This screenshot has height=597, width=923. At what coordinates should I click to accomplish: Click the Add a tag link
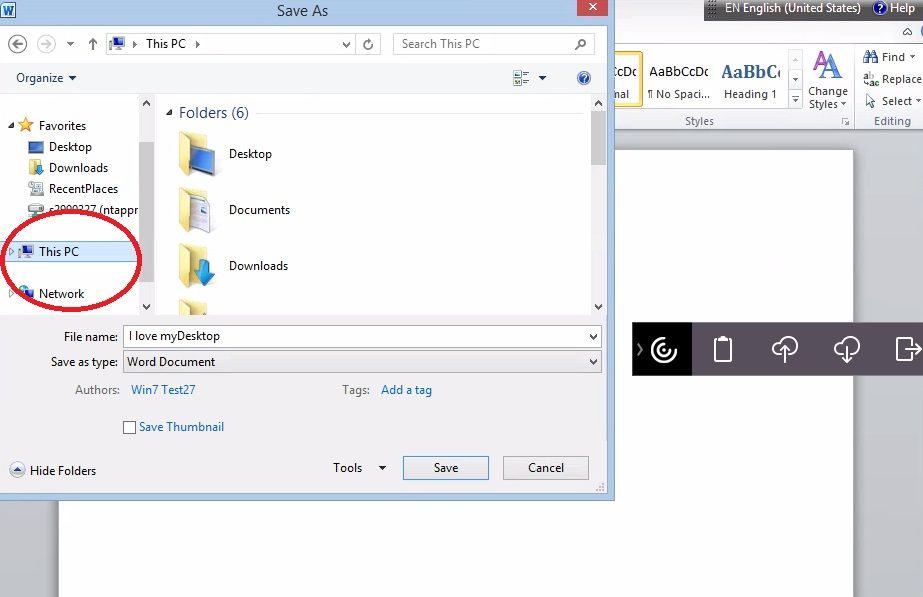pos(406,390)
